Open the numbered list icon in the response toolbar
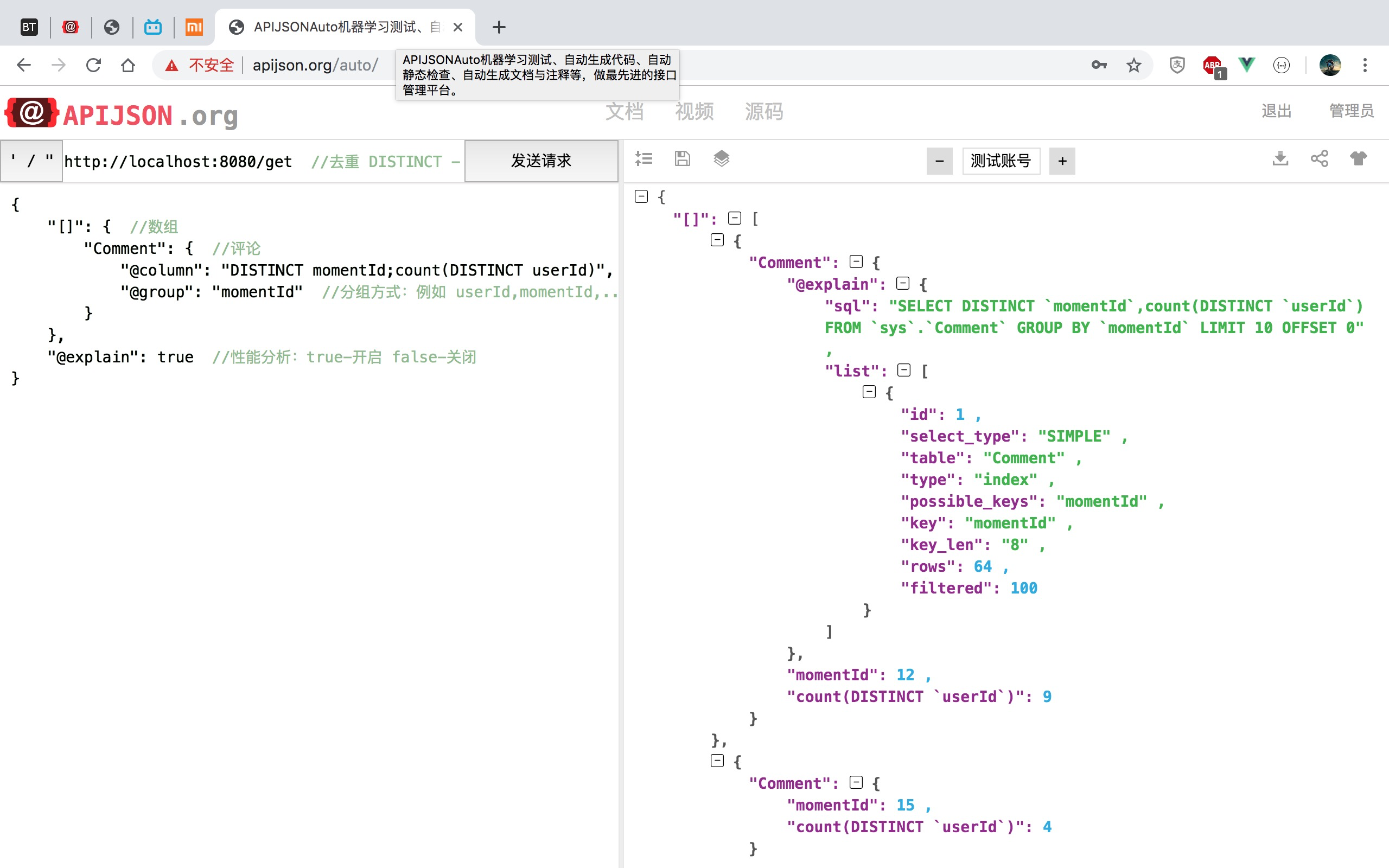Image resolution: width=1389 pixels, height=868 pixels. (x=643, y=158)
